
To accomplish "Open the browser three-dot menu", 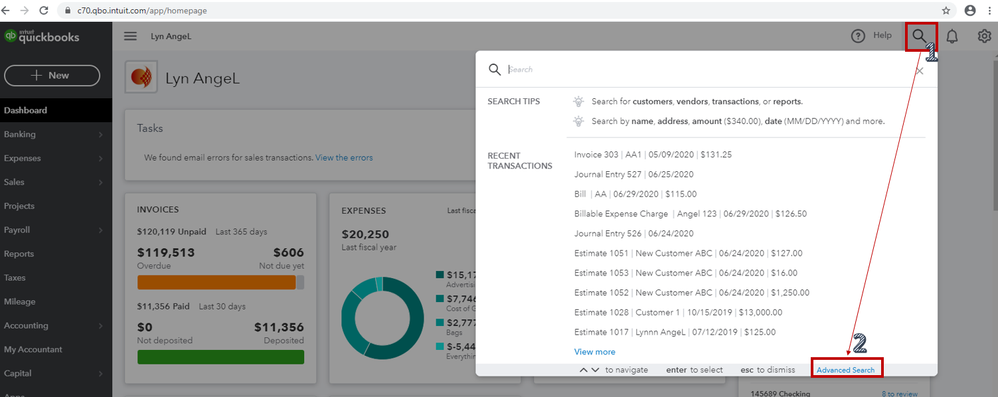I will [x=991, y=11].
